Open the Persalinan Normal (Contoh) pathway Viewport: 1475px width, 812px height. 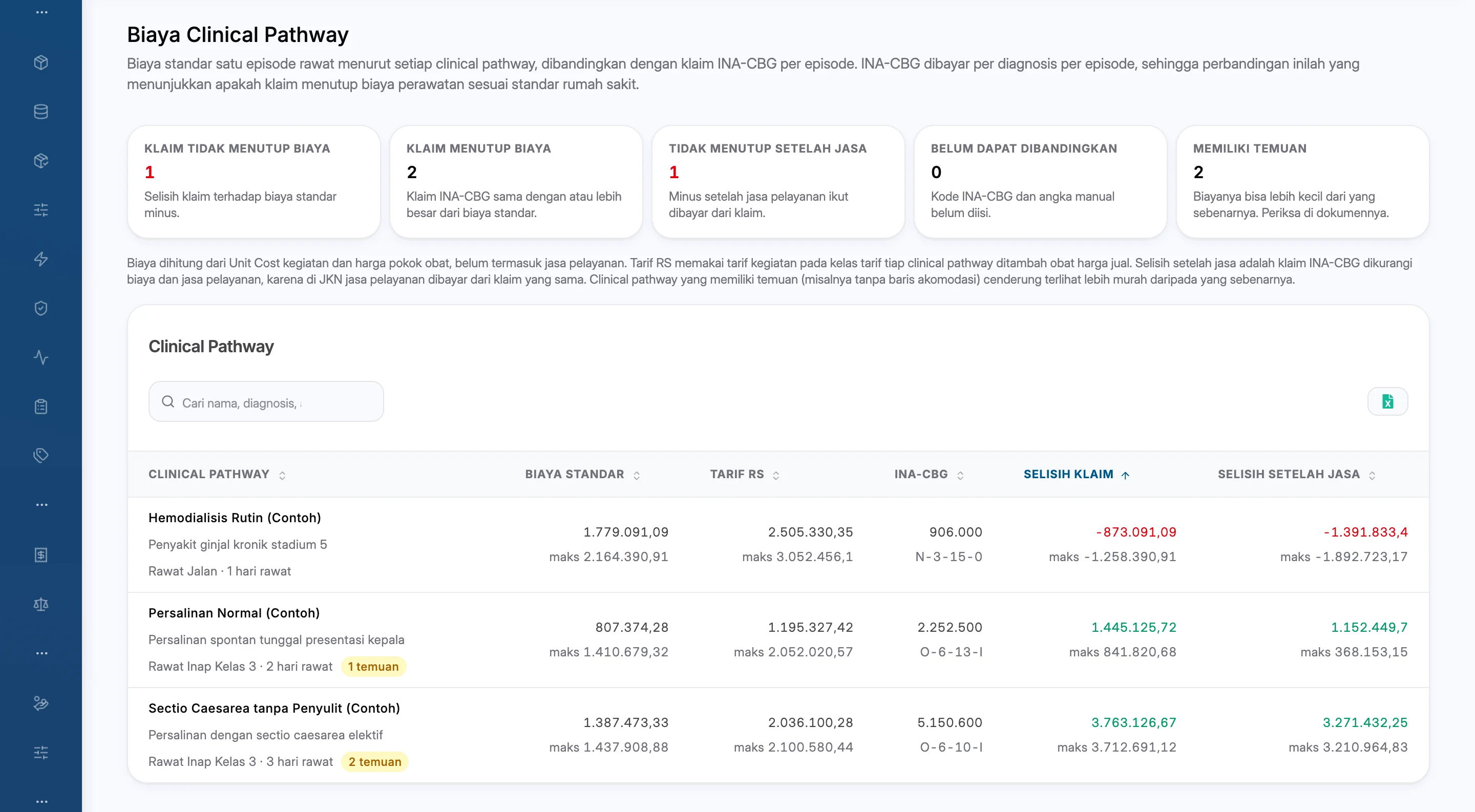click(234, 613)
